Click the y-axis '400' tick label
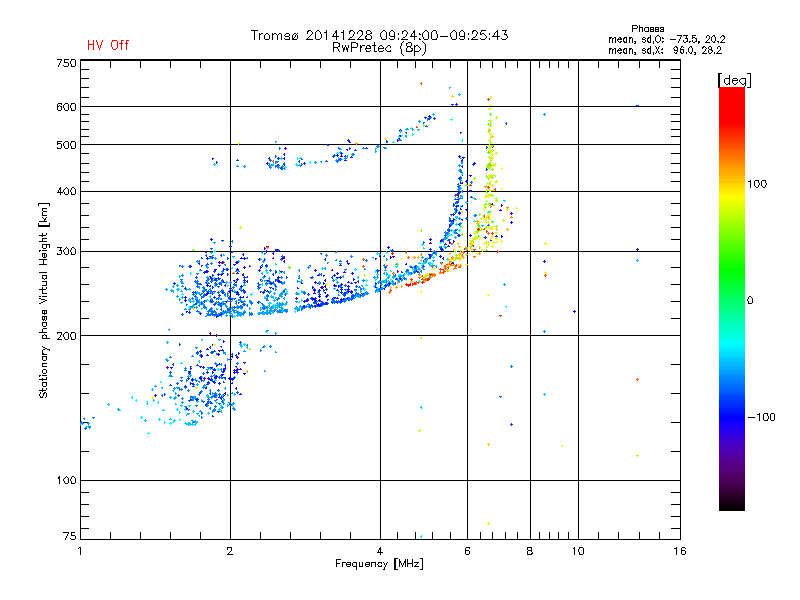This screenshot has width=800, height=600. pos(66,191)
